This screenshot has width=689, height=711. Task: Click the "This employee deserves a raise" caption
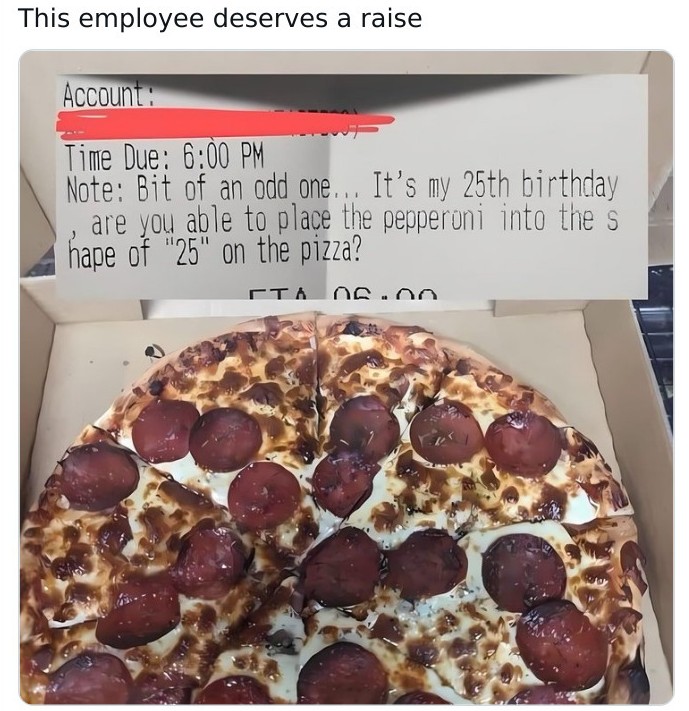220,18
